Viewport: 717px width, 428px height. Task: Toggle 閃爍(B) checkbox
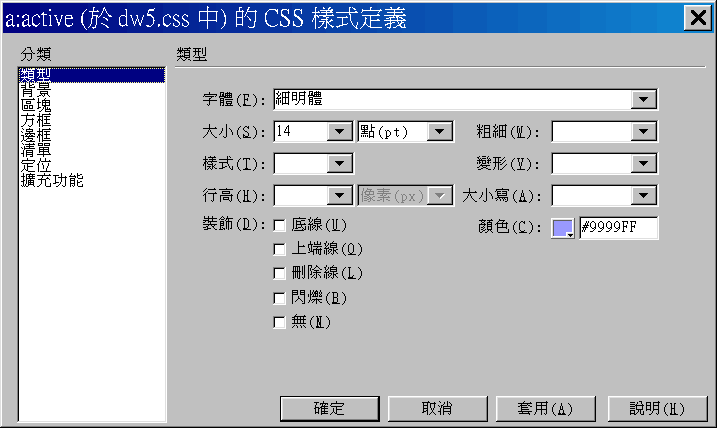pyautogui.click(x=279, y=298)
